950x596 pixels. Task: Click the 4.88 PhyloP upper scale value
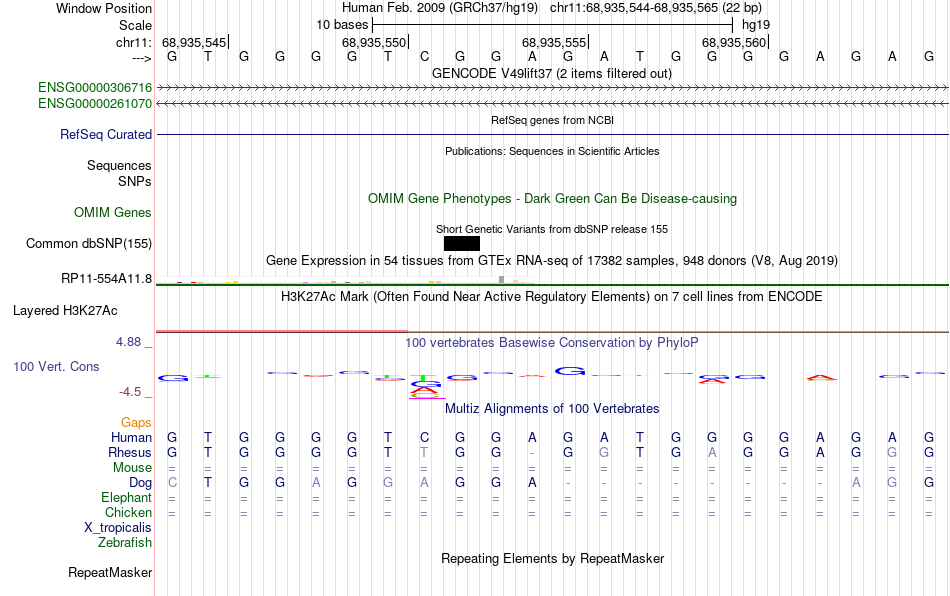[128, 342]
